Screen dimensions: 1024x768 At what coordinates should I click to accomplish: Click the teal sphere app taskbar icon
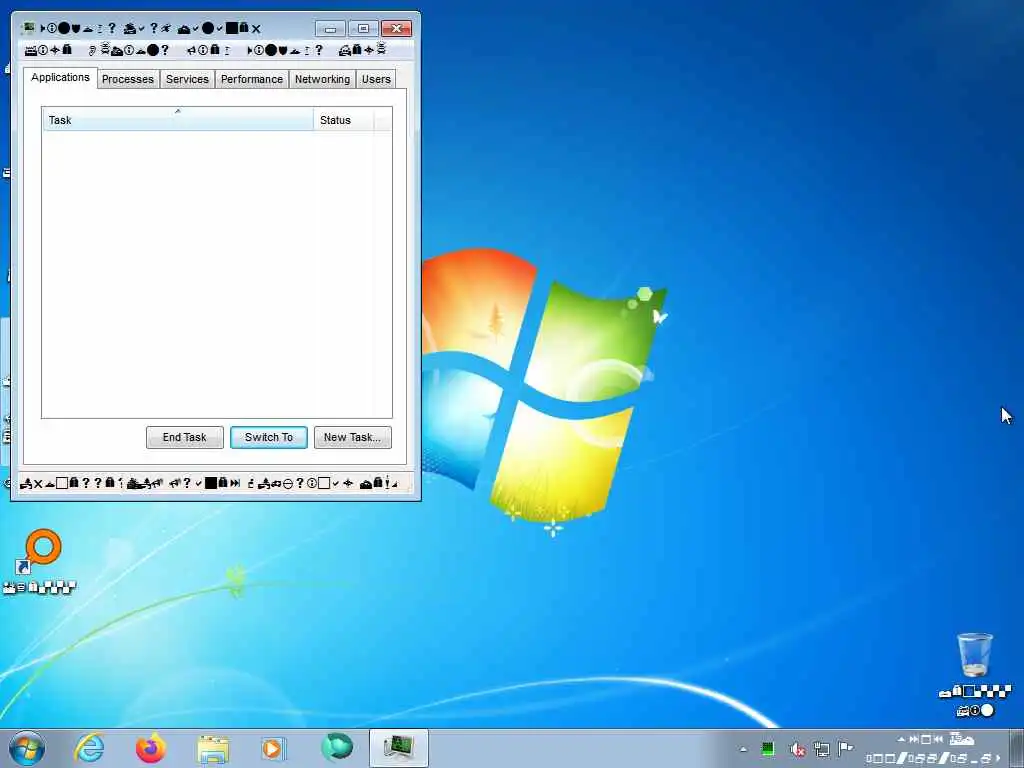point(337,748)
